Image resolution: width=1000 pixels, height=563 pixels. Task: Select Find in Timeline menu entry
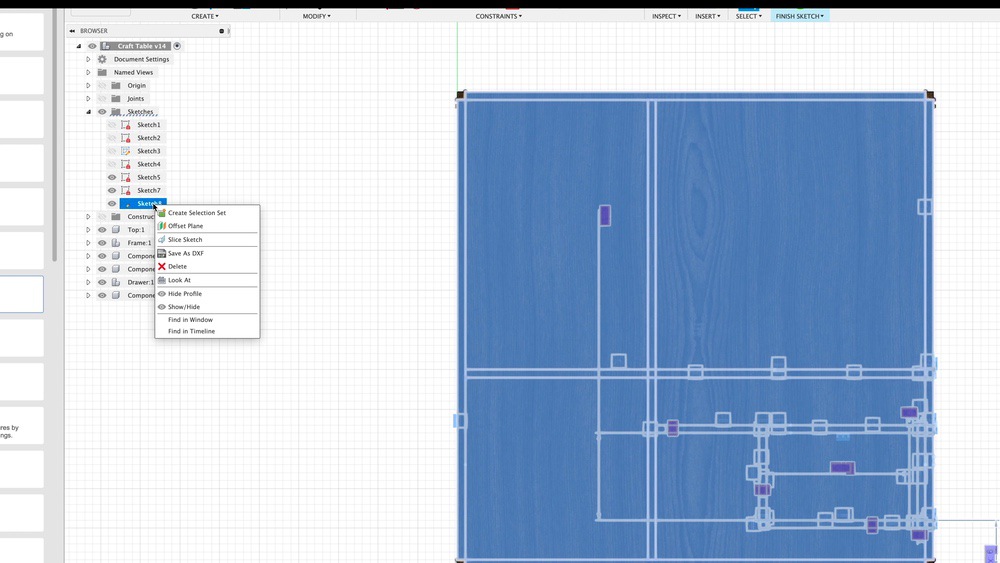tap(191, 332)
